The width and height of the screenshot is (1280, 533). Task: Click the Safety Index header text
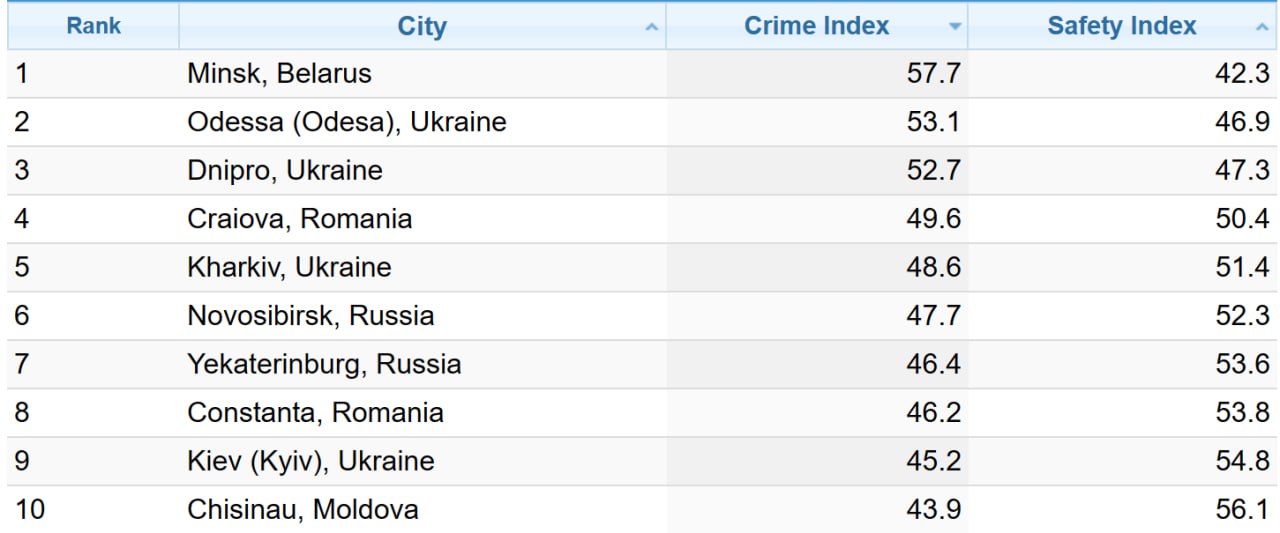coord(1121,27)
